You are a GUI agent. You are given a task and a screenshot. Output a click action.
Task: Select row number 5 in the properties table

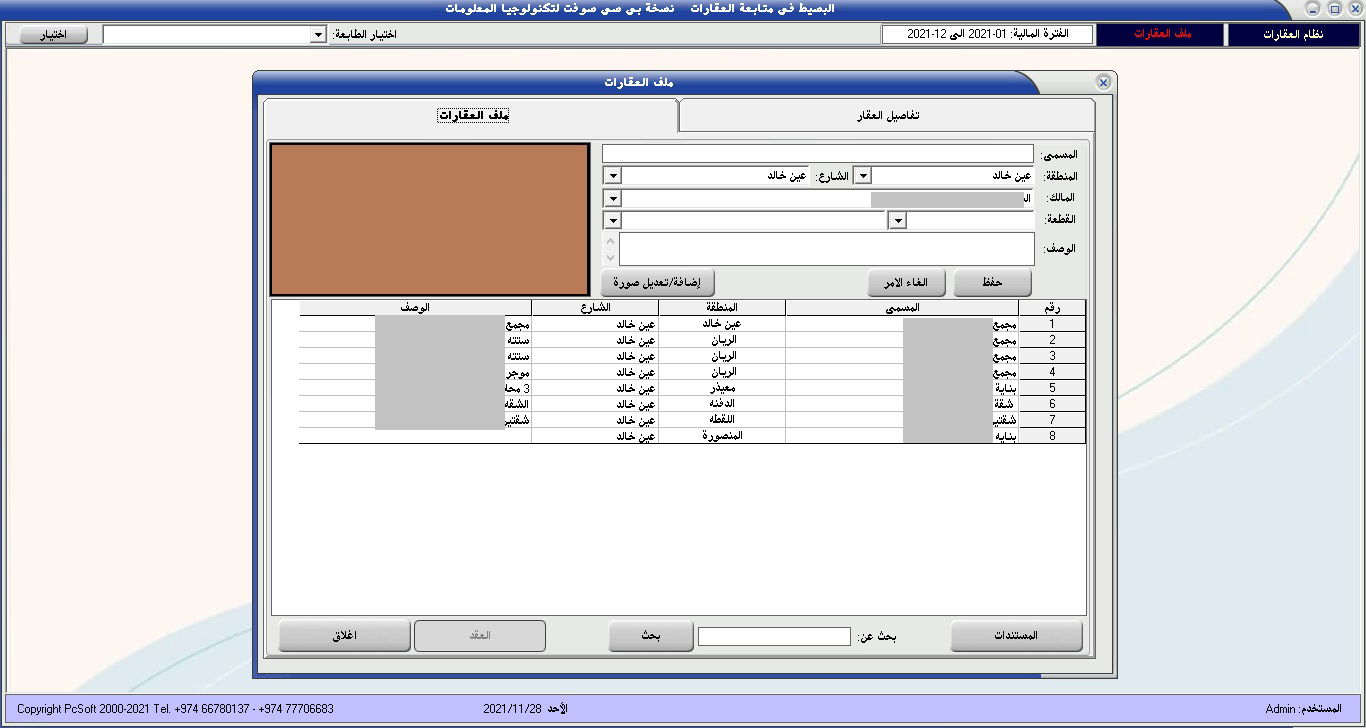point(1051,388)
